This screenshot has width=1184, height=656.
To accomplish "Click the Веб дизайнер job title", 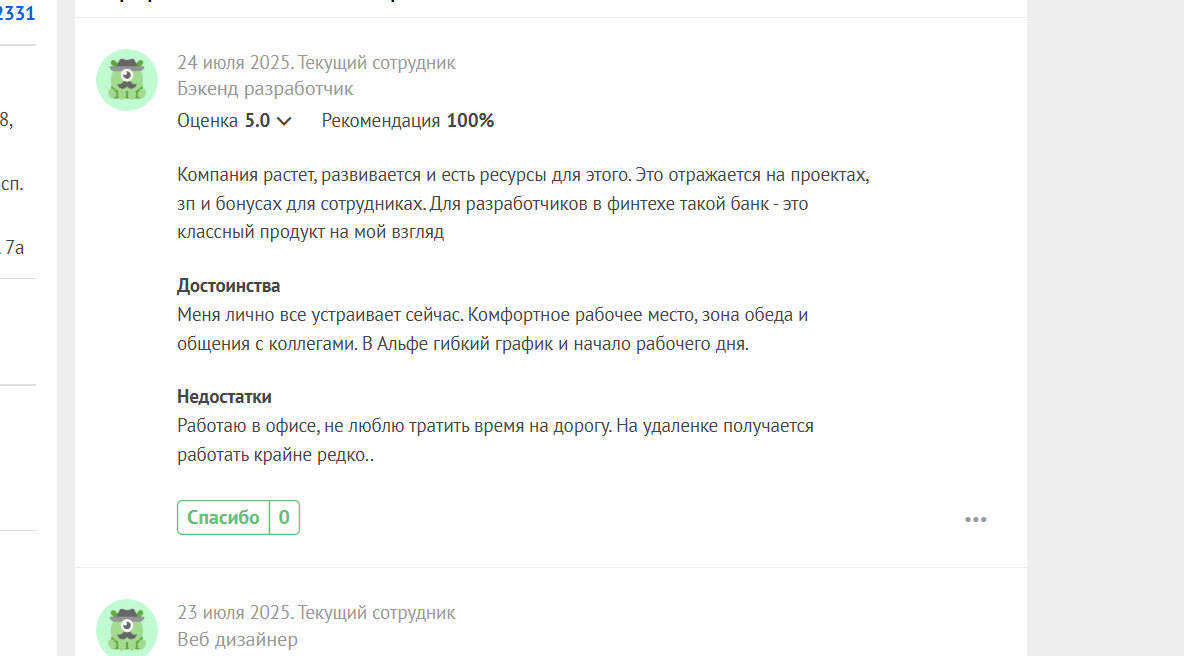I will tap(237, 639).
